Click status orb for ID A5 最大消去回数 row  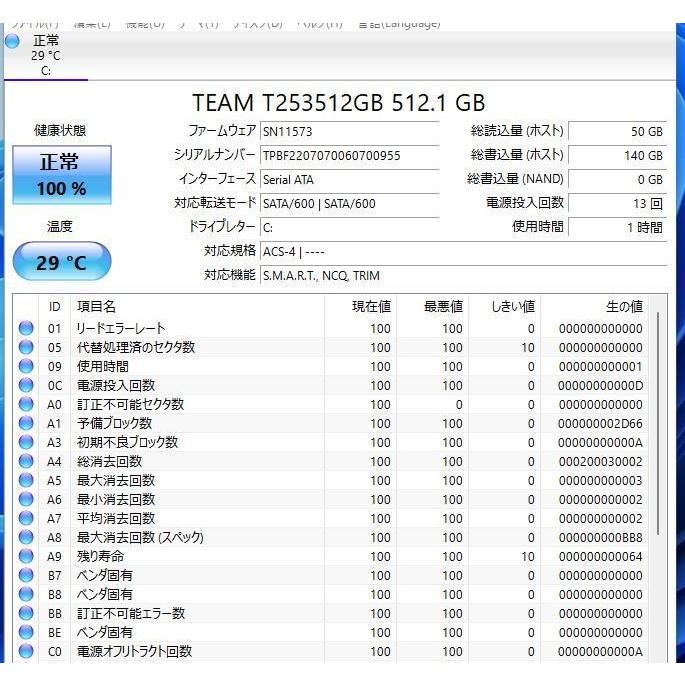26,480
